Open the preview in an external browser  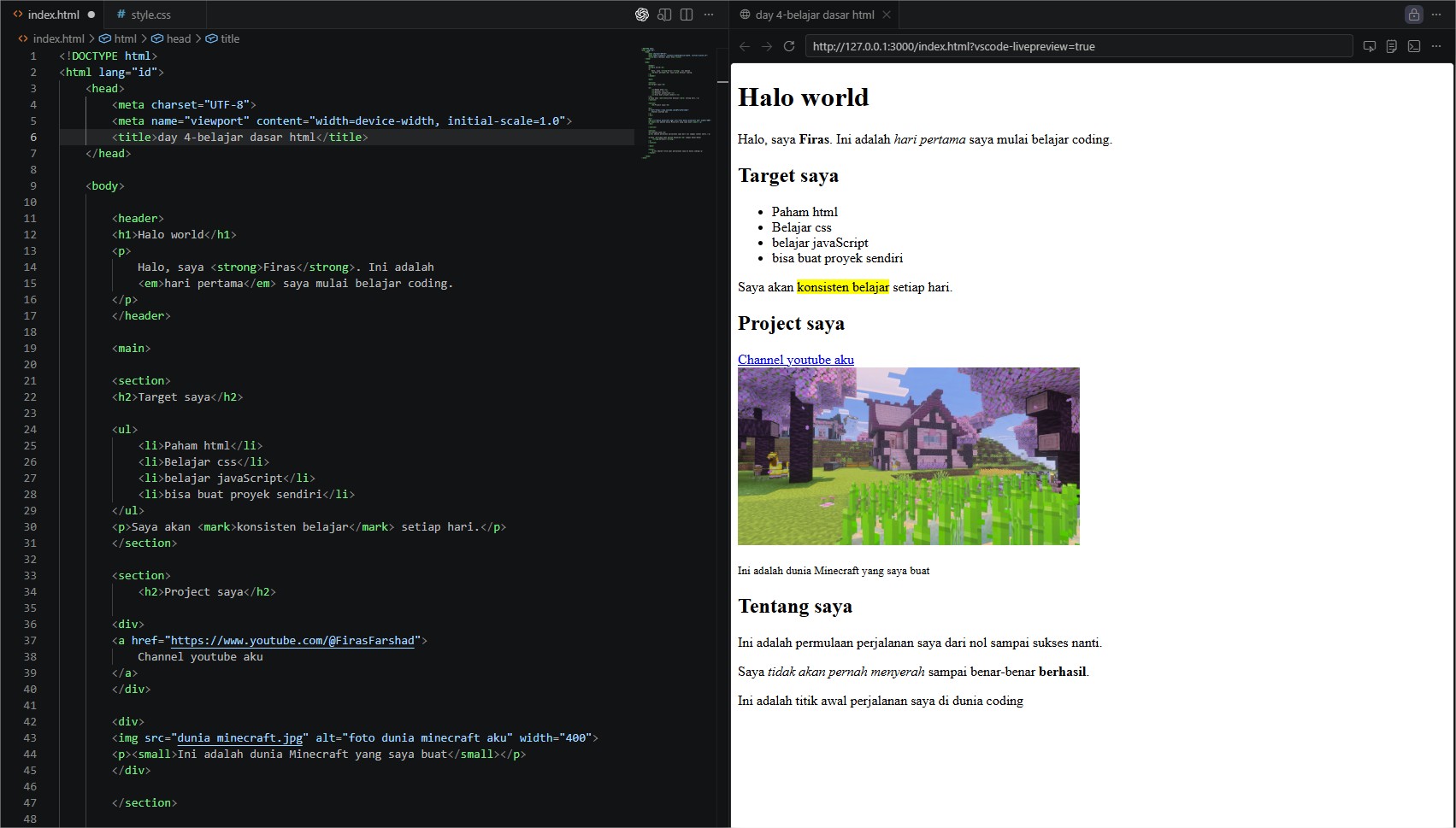coord(1370,46)
